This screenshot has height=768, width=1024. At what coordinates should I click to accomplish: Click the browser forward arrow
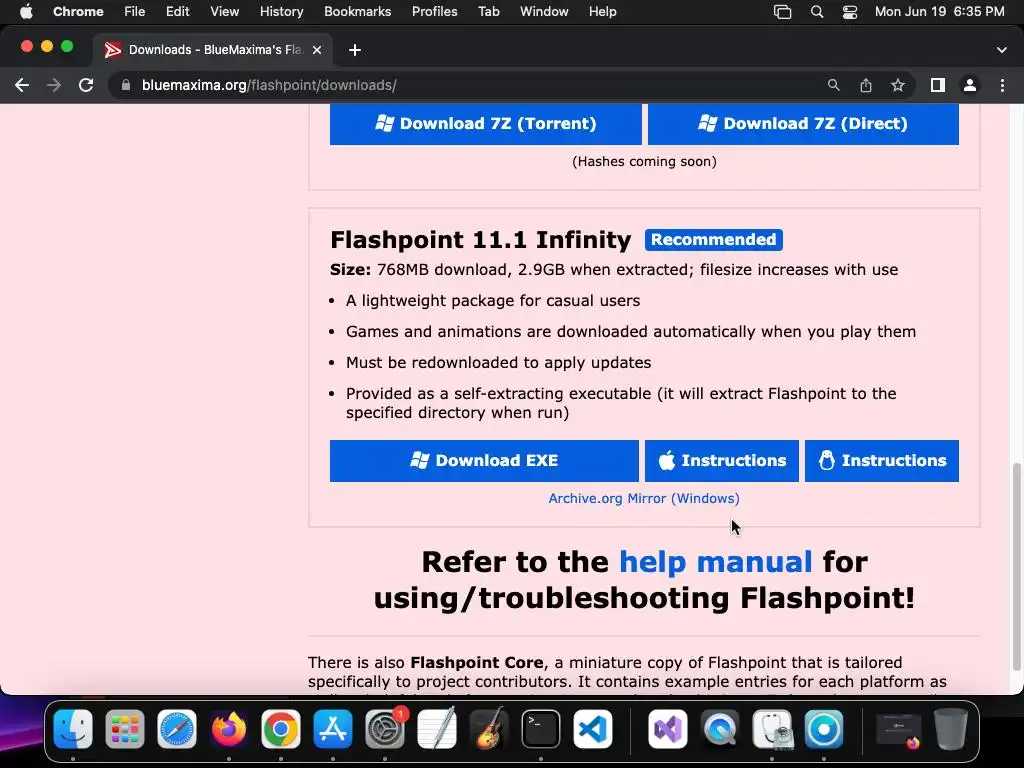[x=54, y=85]
